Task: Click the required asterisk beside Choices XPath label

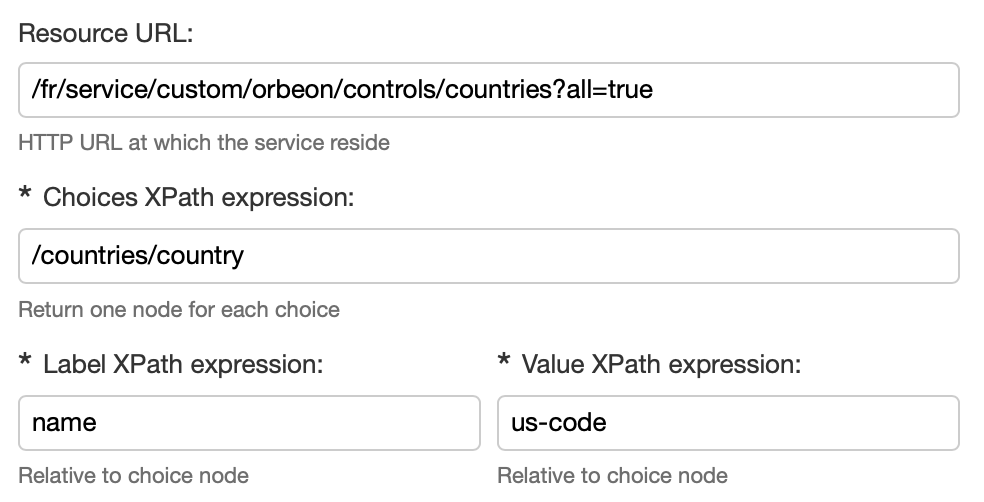Action: point(25,195)
